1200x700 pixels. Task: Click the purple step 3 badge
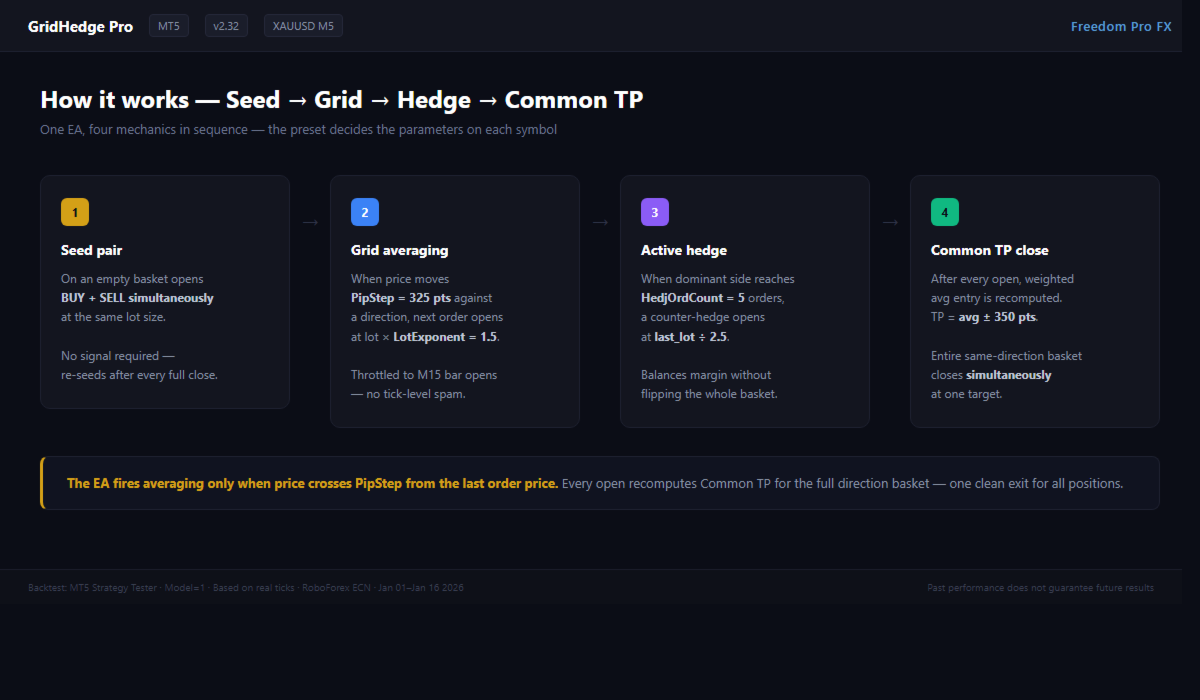655,212
